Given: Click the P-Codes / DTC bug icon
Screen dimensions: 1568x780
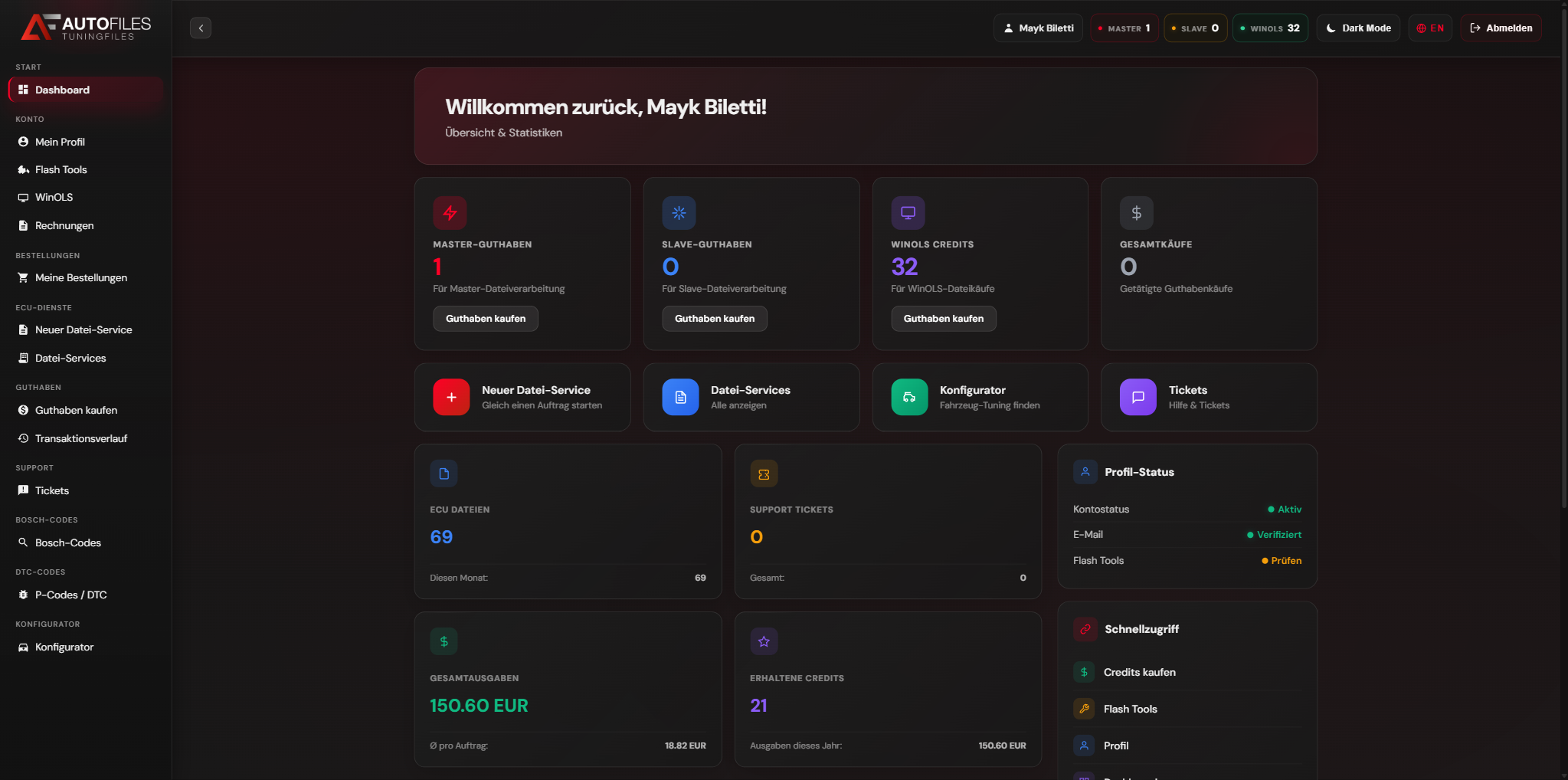Looking at the screenshot, I should [23, 595].
